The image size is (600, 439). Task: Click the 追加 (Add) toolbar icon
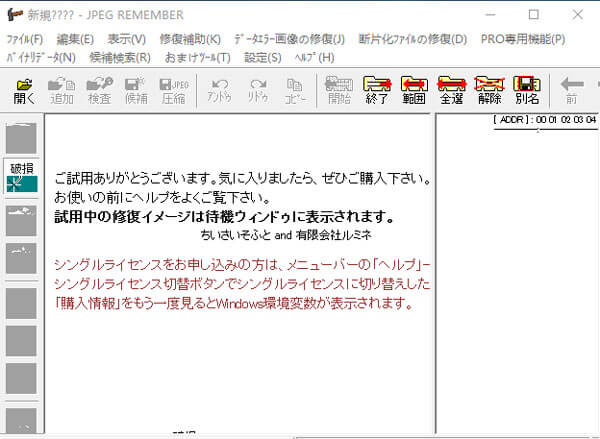[x=62, y=91]
